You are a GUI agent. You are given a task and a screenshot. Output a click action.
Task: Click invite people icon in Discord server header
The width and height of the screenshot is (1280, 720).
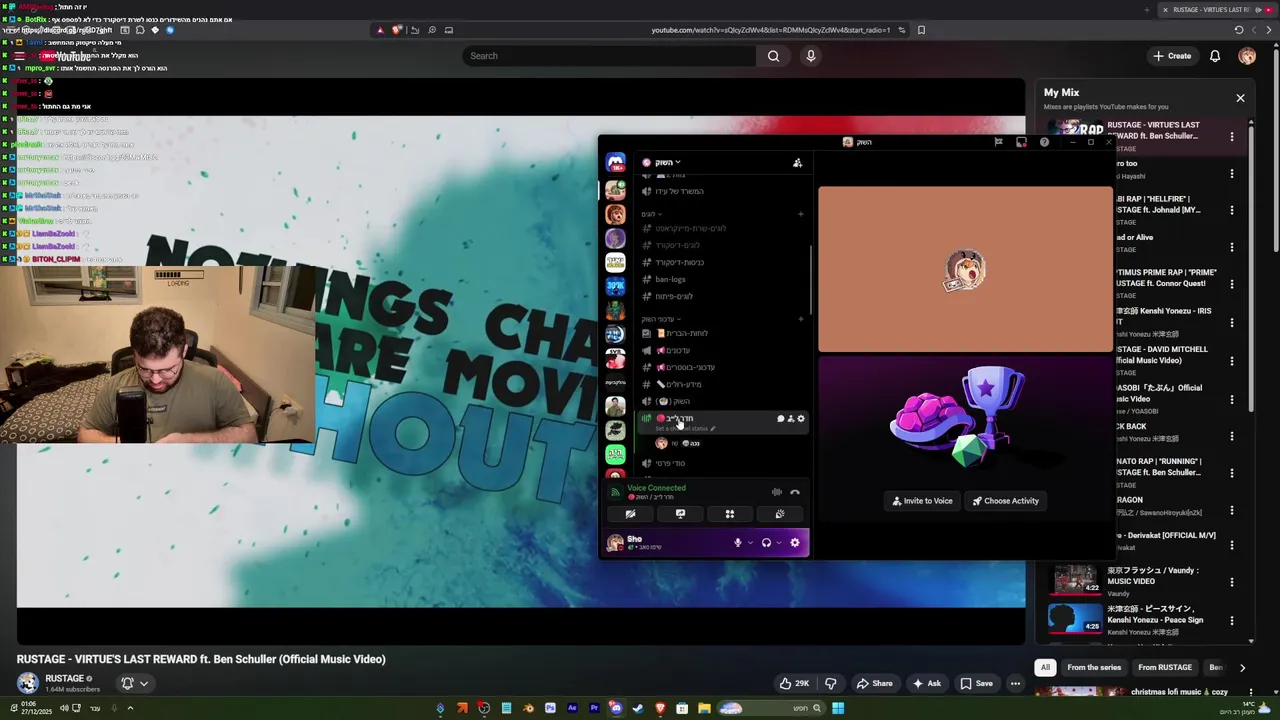click(797, 162)
